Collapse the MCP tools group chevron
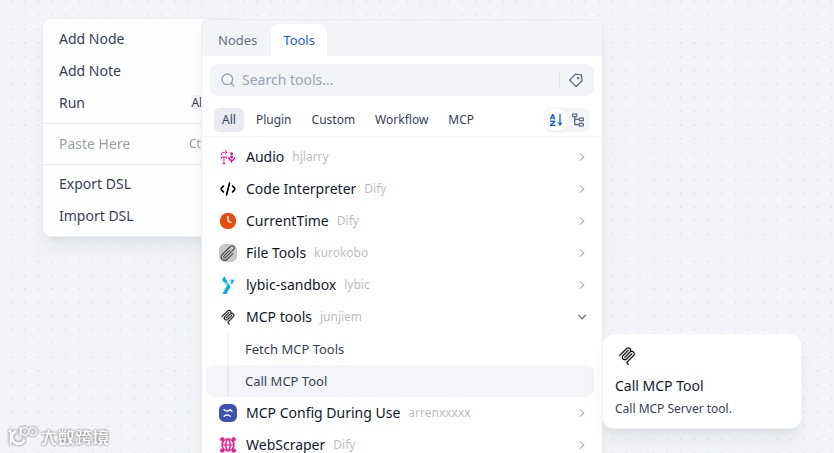The image size is (834, 453). [582, 317]
